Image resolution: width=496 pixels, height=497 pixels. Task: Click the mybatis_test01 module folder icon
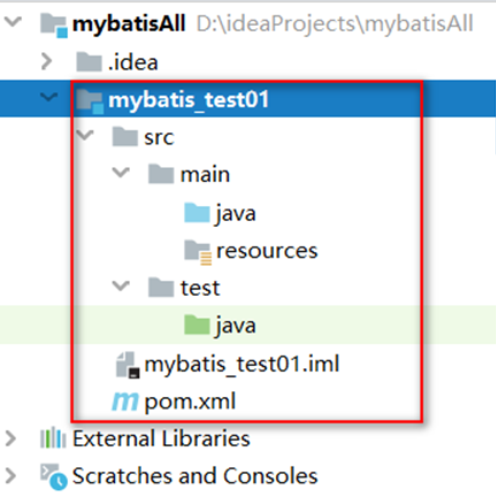coord(90,100)
